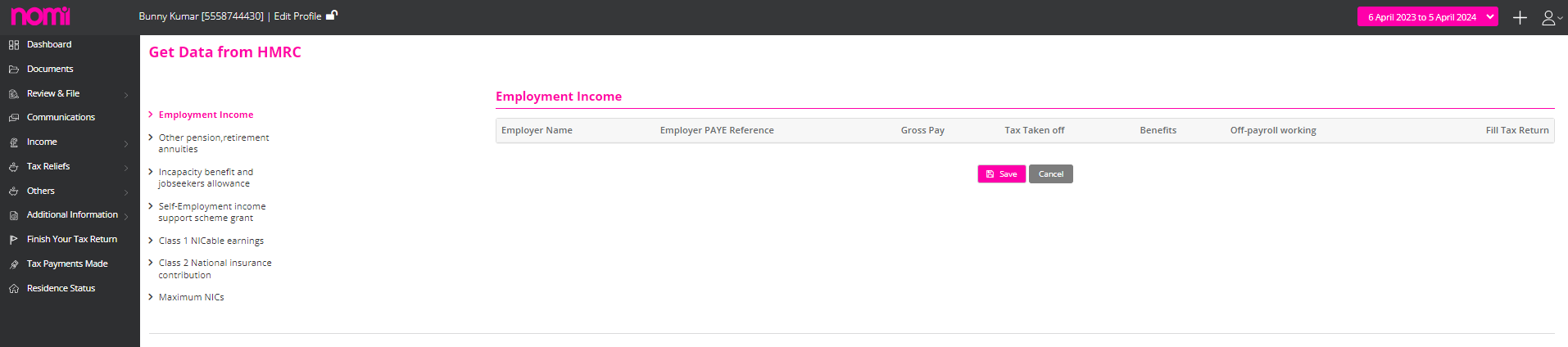Click the Benefits column header
Image resolution: width=1568 pixels, height=347 pixels.
pyautogui.click(x=1158, y=130)
